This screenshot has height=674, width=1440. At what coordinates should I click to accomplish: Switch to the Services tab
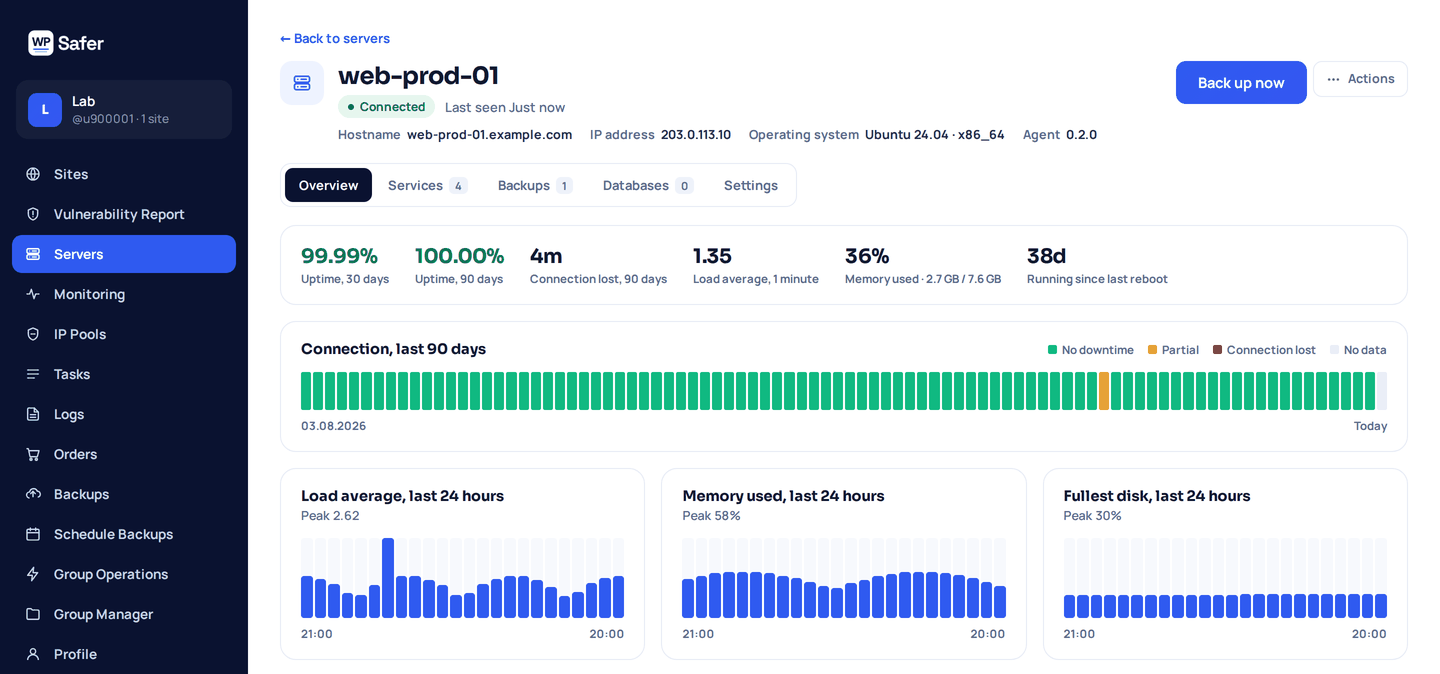point(427,185)
